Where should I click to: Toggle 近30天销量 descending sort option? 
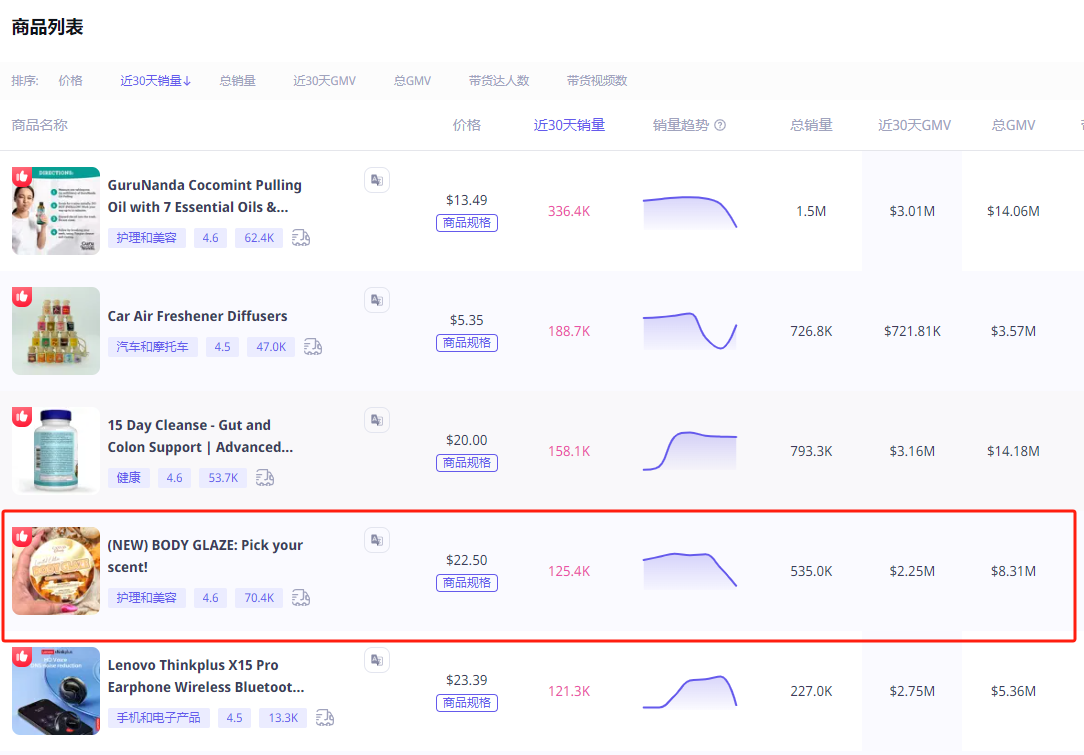coord(155,81)
